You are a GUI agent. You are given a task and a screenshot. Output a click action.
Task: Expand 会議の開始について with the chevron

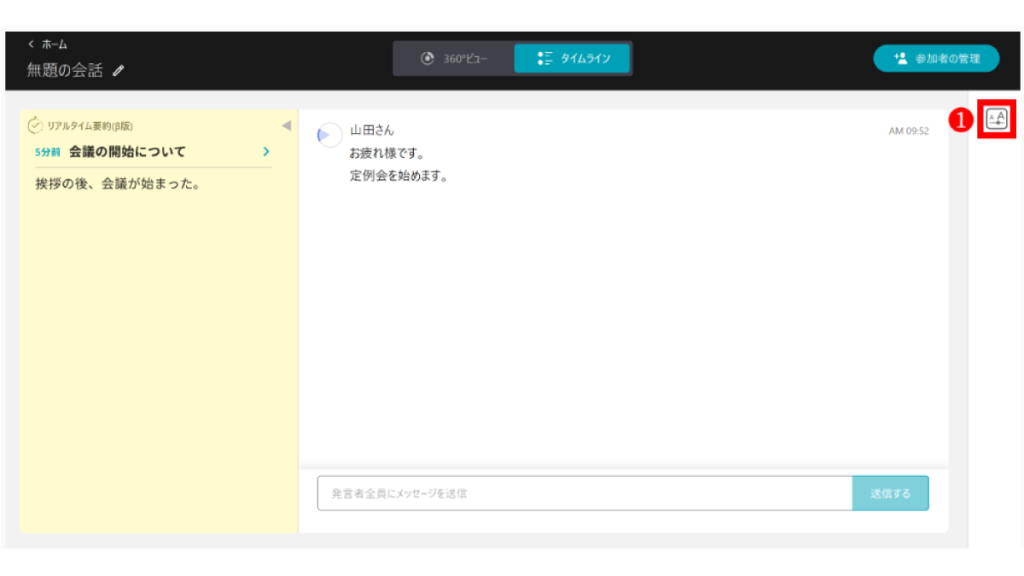[266, 152]
